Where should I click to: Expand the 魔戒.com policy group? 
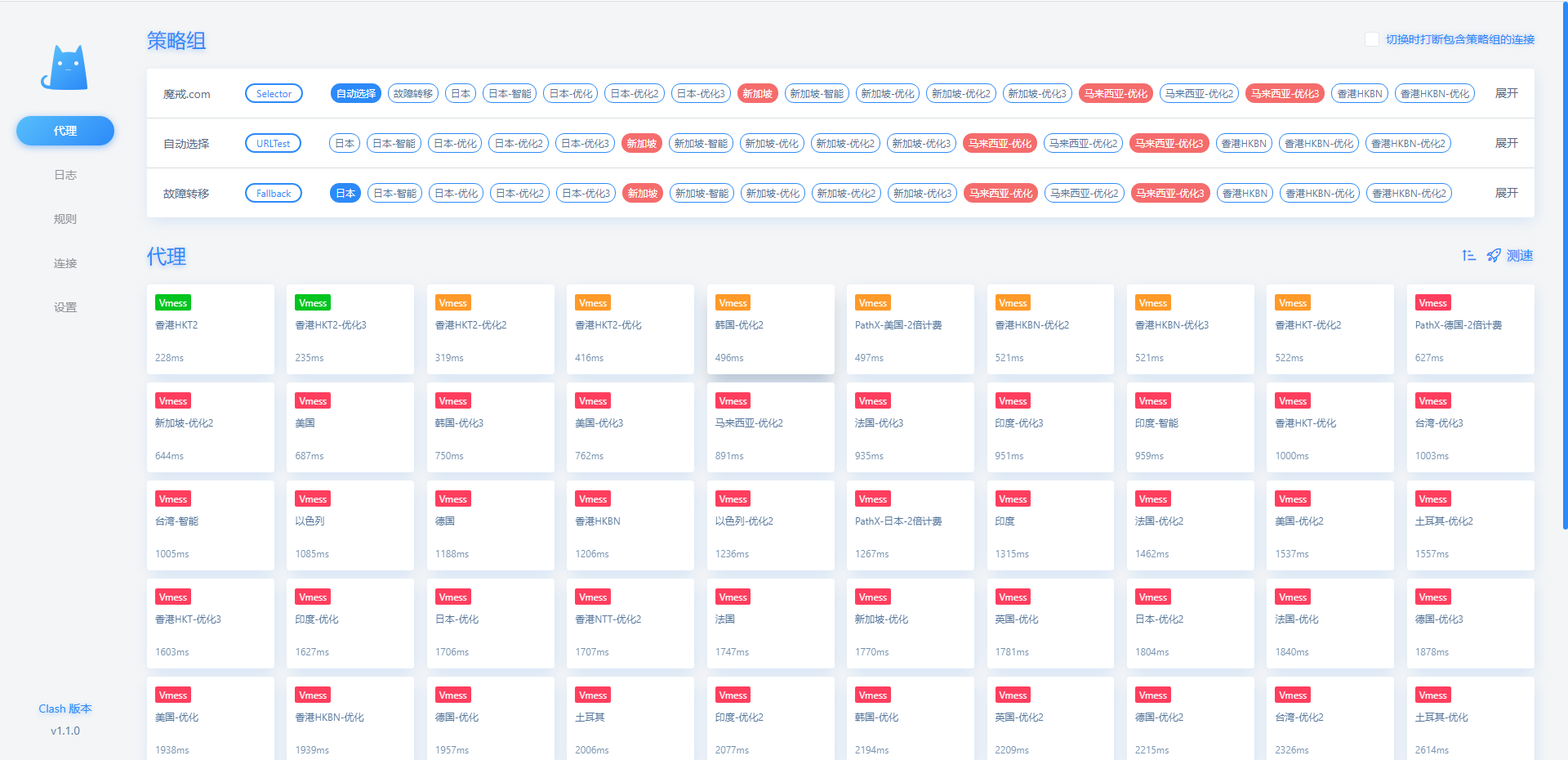click(1506, 93)
